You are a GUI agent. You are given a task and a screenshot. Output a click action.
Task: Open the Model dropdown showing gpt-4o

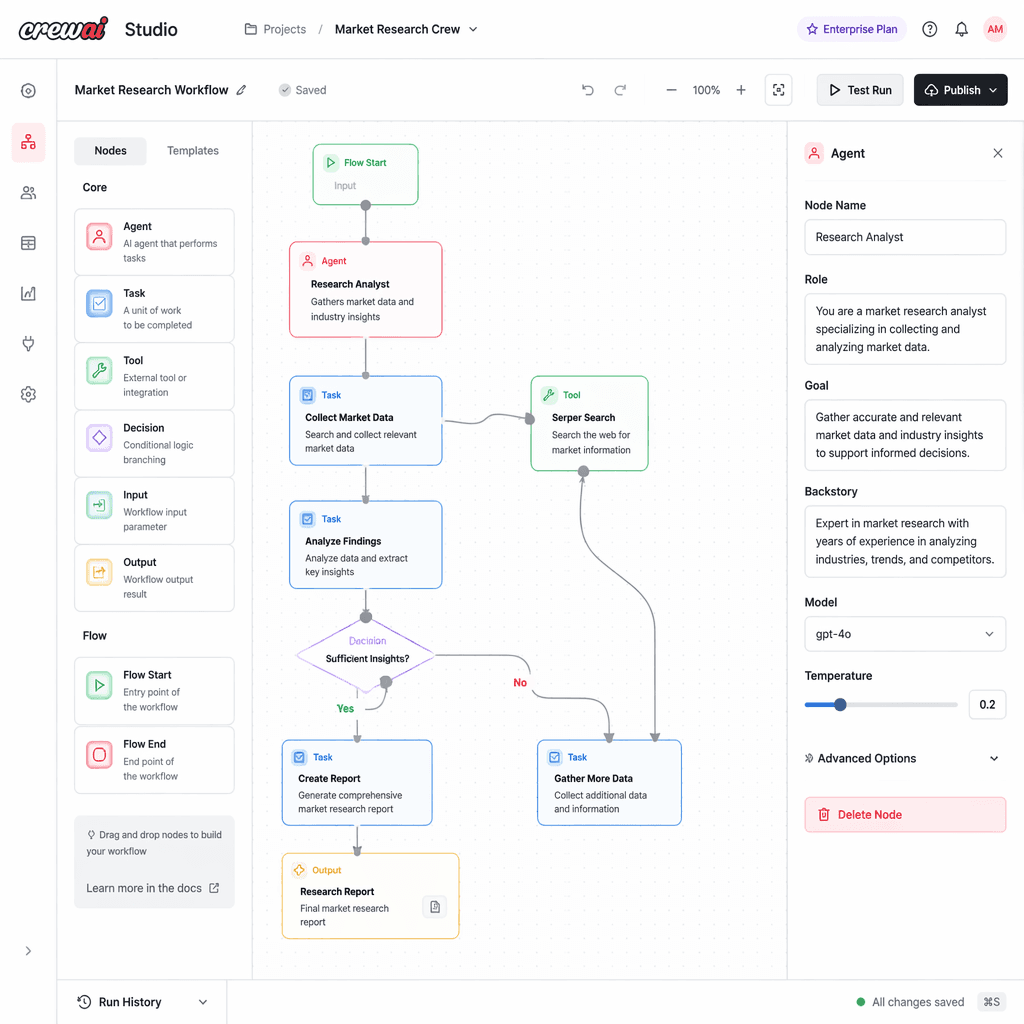click(905, 634)
